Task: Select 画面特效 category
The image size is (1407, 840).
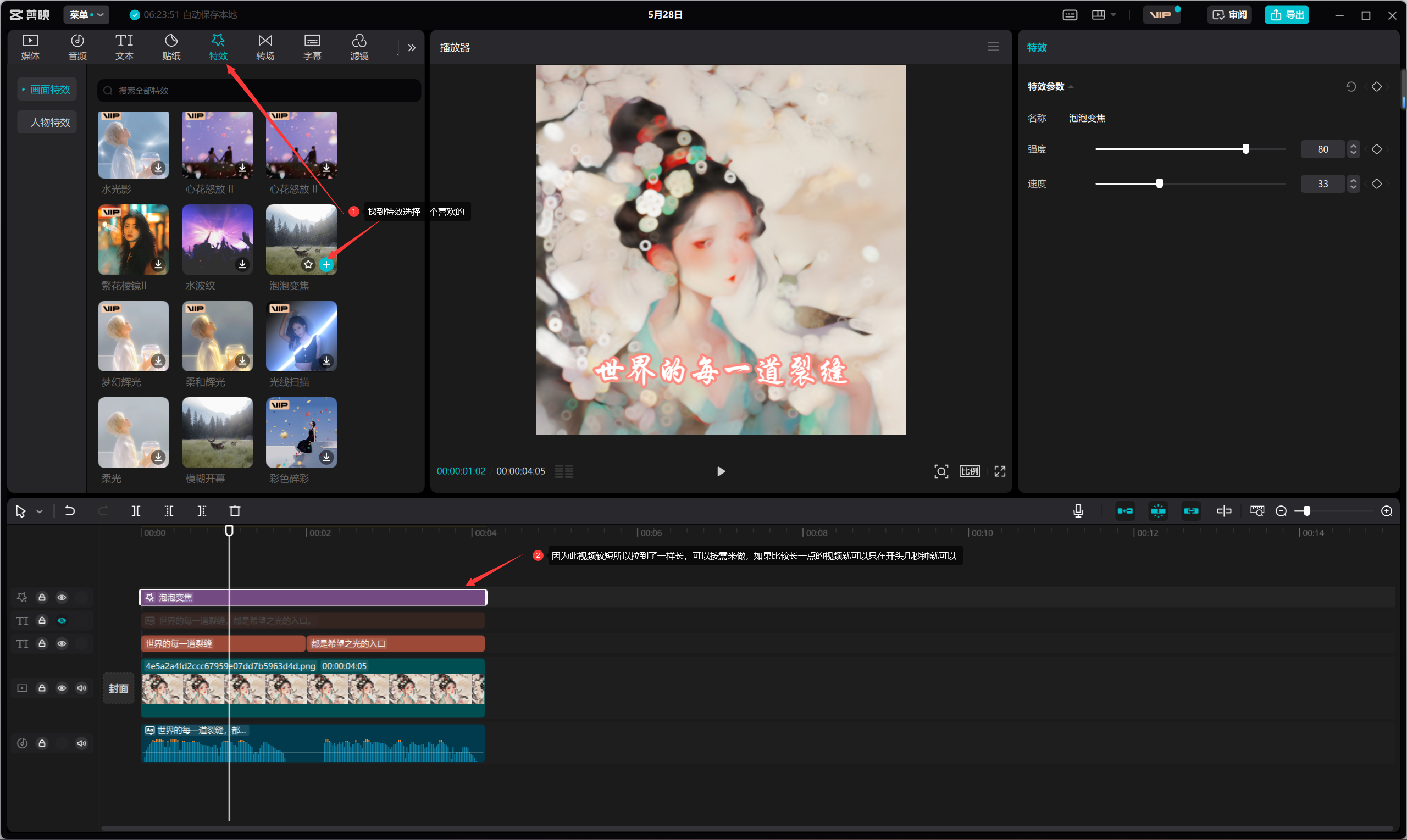Action: (46, 90)
